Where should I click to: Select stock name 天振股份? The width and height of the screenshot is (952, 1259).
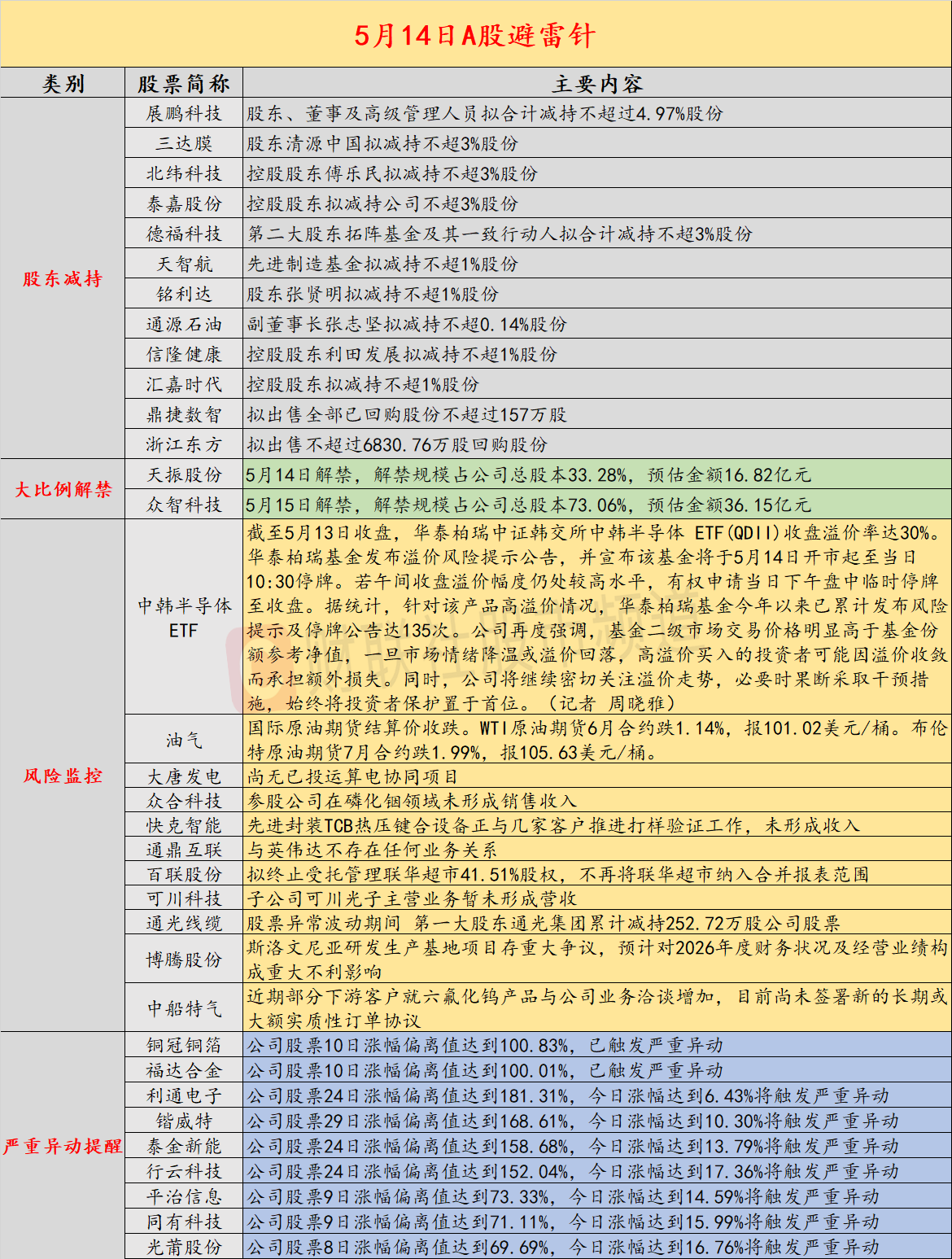pos(184,474)
